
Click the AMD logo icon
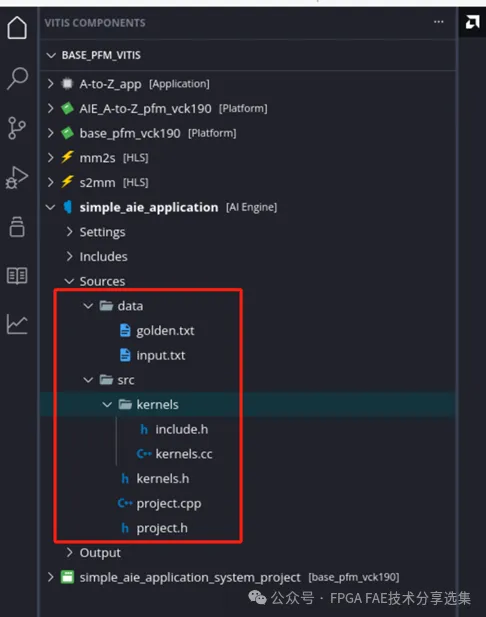pyautogui.click(x=472, y=22)
